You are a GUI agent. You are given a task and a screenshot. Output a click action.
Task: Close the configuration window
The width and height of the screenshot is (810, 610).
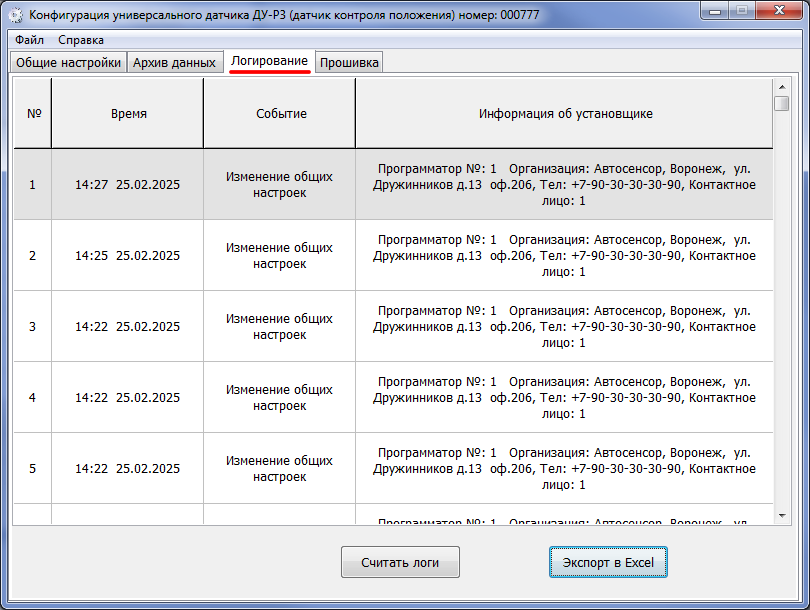(x=780, y=10)
